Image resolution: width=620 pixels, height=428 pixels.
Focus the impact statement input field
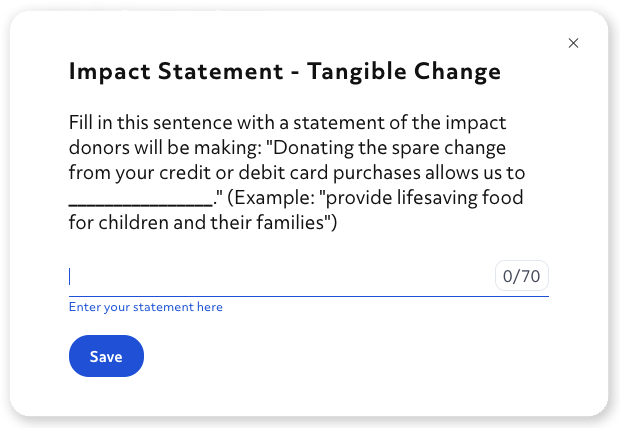point(280,277)
